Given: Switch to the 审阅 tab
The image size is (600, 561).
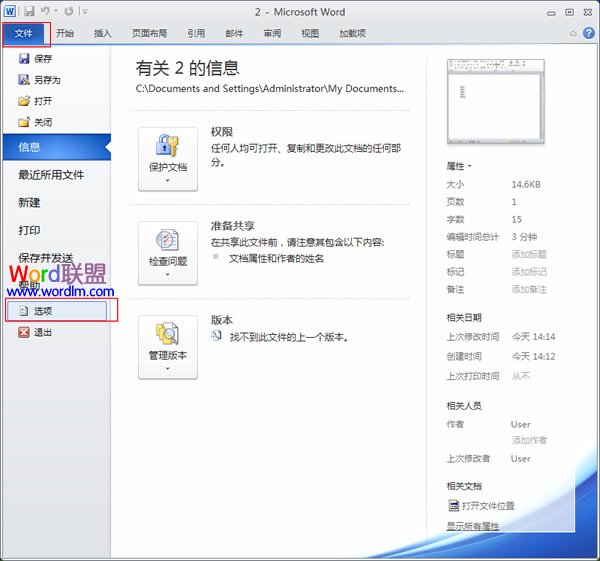Looking at the screenshot, I should click(x=272, y=34).
